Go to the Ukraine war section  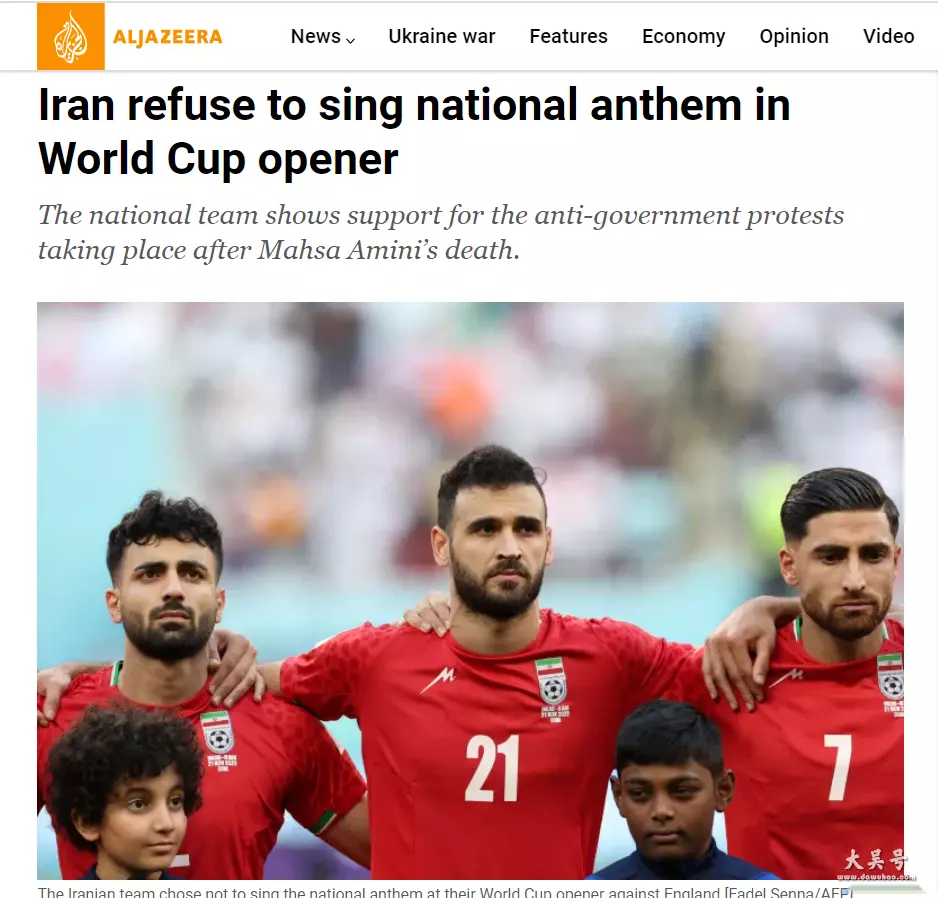[441, 36]
